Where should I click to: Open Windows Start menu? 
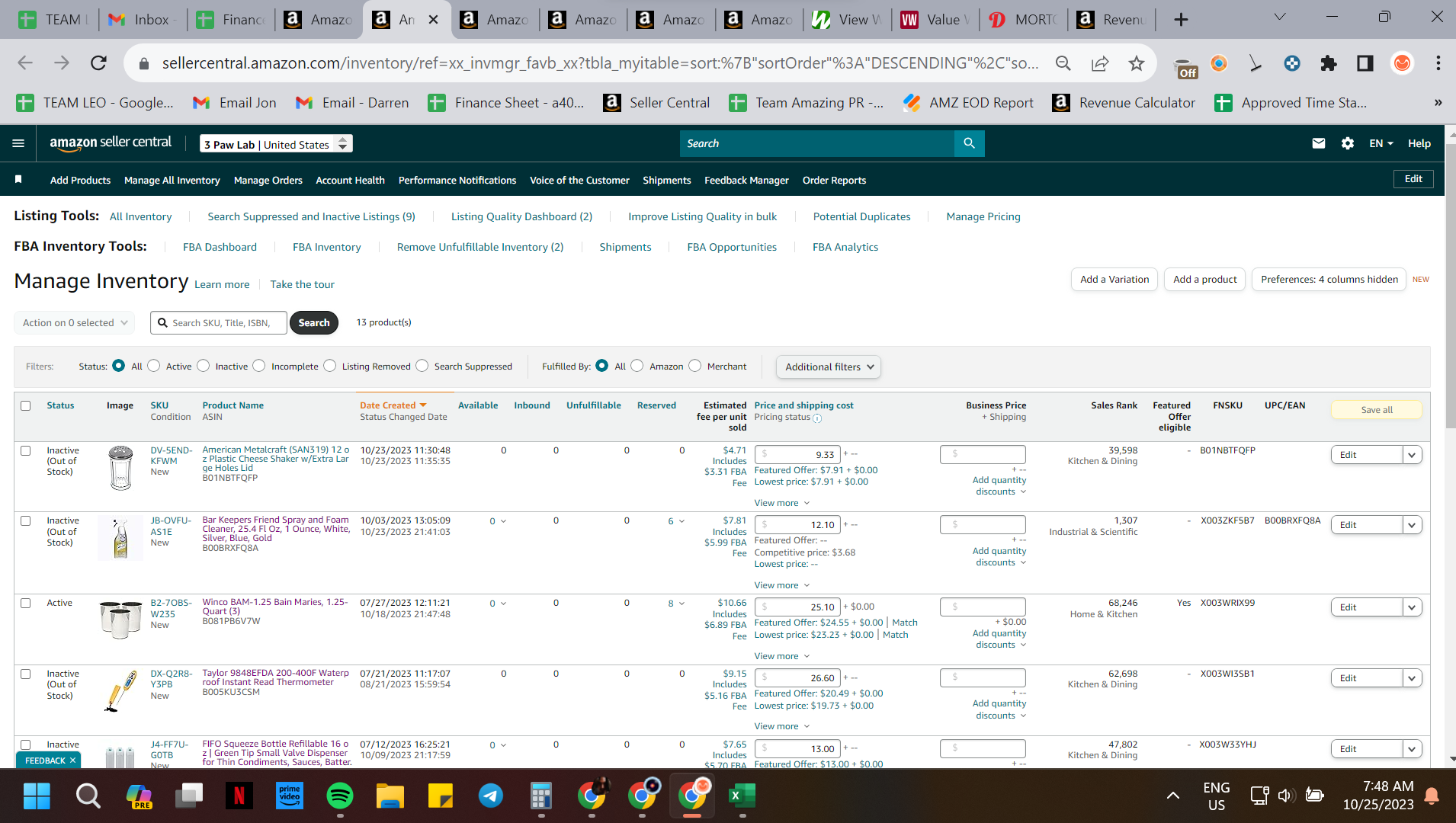click(x=37, y=796)
